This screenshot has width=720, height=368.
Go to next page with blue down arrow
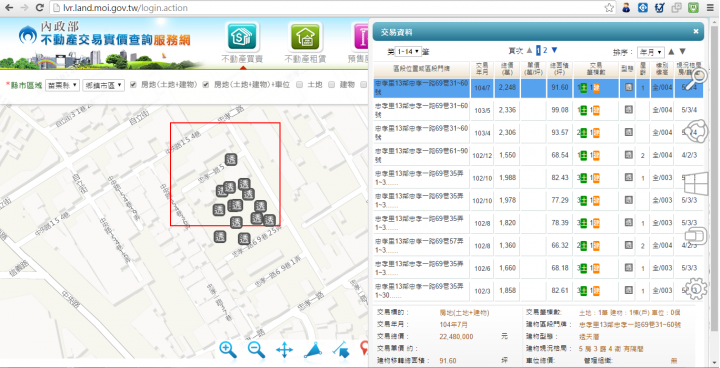(x=554, y=51)
